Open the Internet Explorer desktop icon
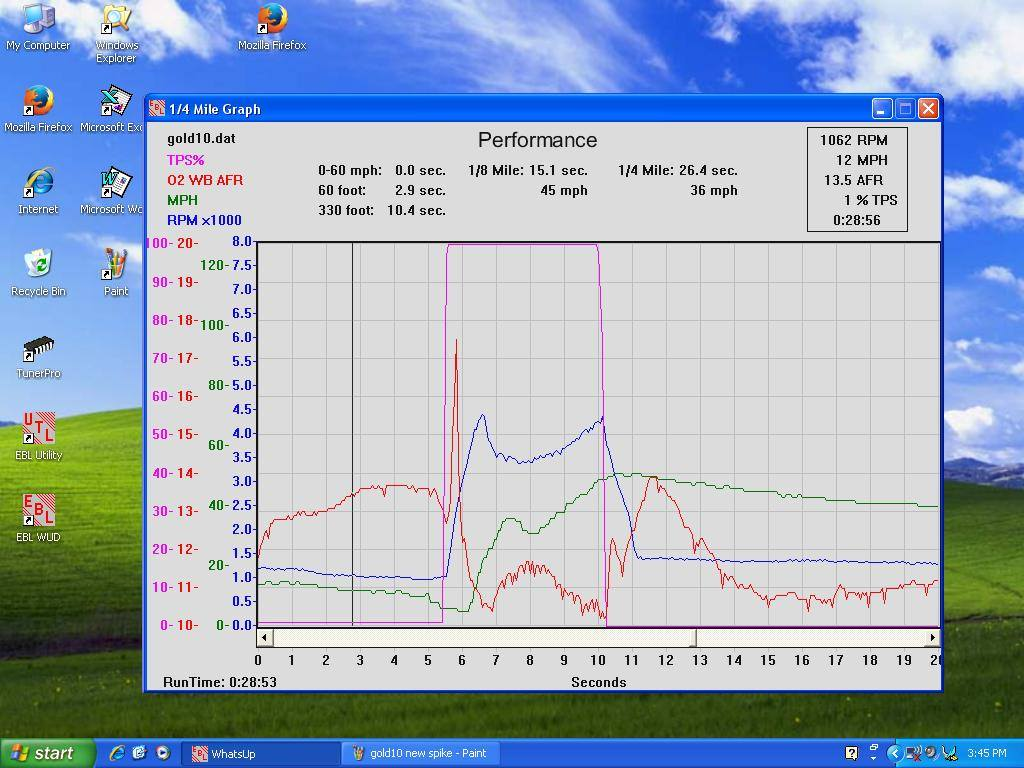1024x768 pixels. 38,186
